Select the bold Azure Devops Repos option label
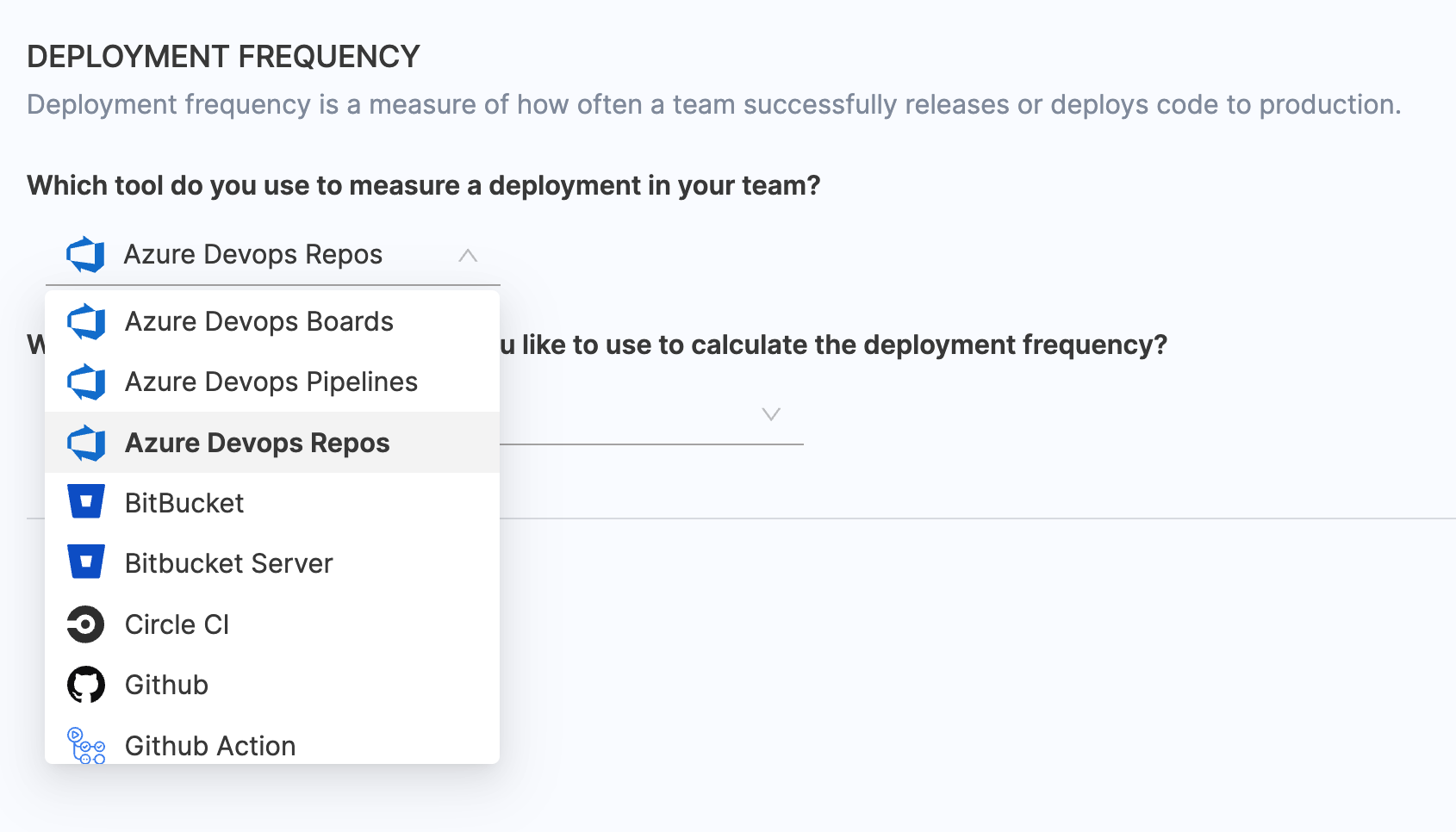 click(x=257, y=443)
